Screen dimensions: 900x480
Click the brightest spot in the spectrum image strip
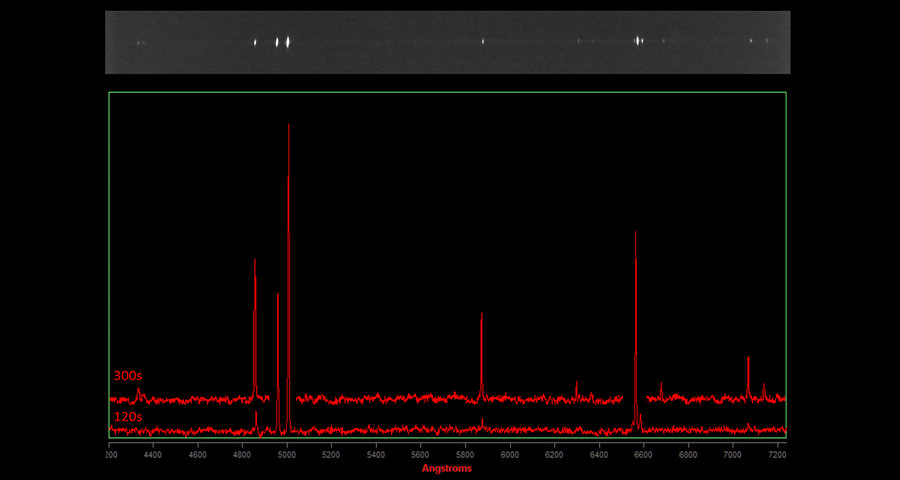(x=288, y=42)
